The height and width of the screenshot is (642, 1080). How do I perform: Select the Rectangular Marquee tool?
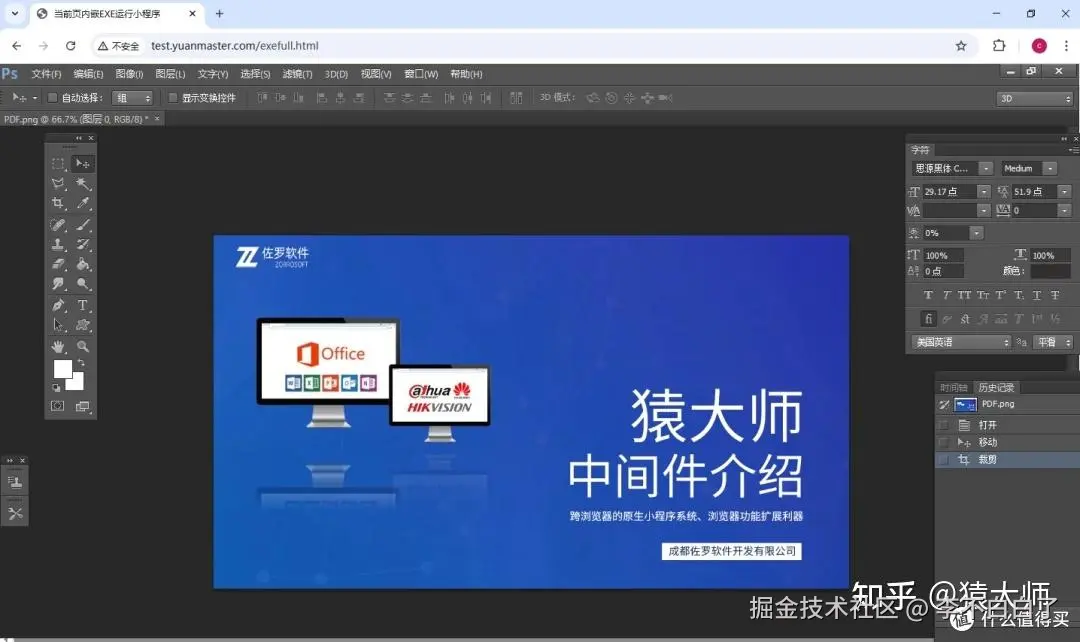[x=58, y=164]
